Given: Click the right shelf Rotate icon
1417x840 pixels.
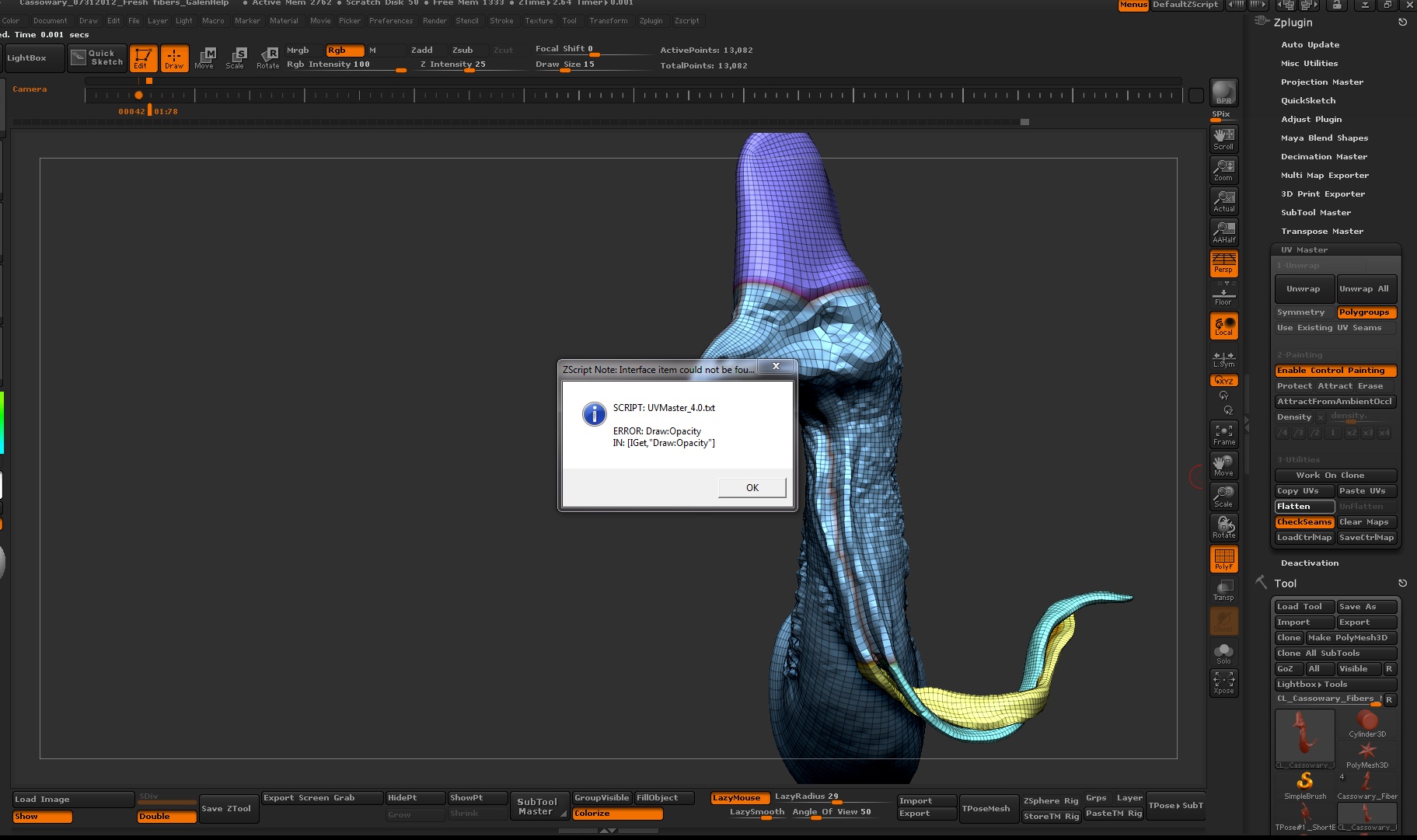Looking at the screenshot, I should pos(1223,528).
